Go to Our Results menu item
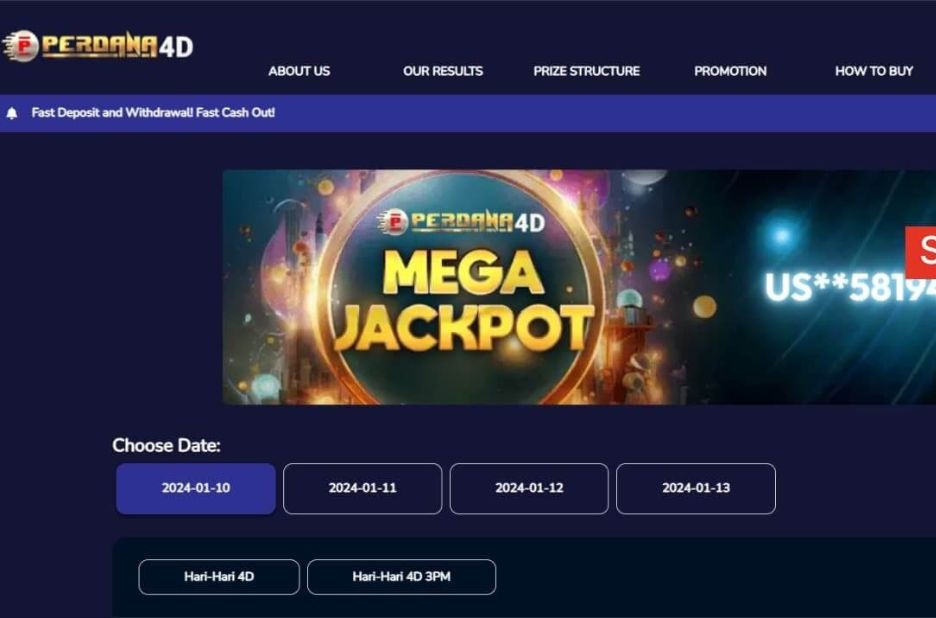The image size is (936, 618). 443,71
